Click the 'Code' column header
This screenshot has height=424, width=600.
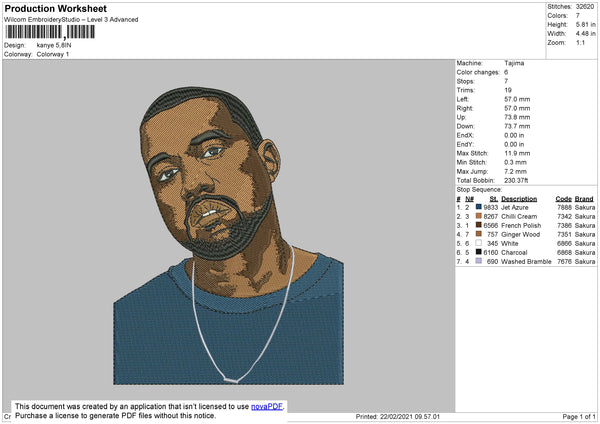[x=563, y=199]
